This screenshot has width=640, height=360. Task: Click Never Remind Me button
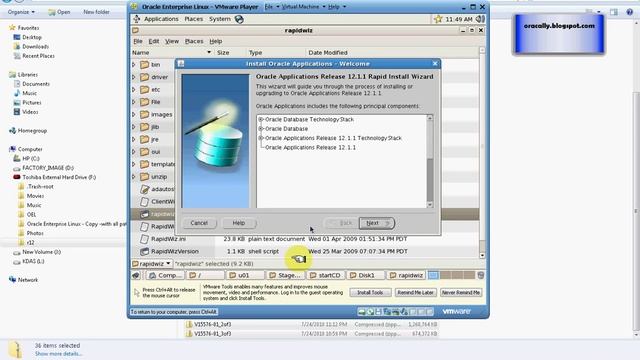coord(461,292)
